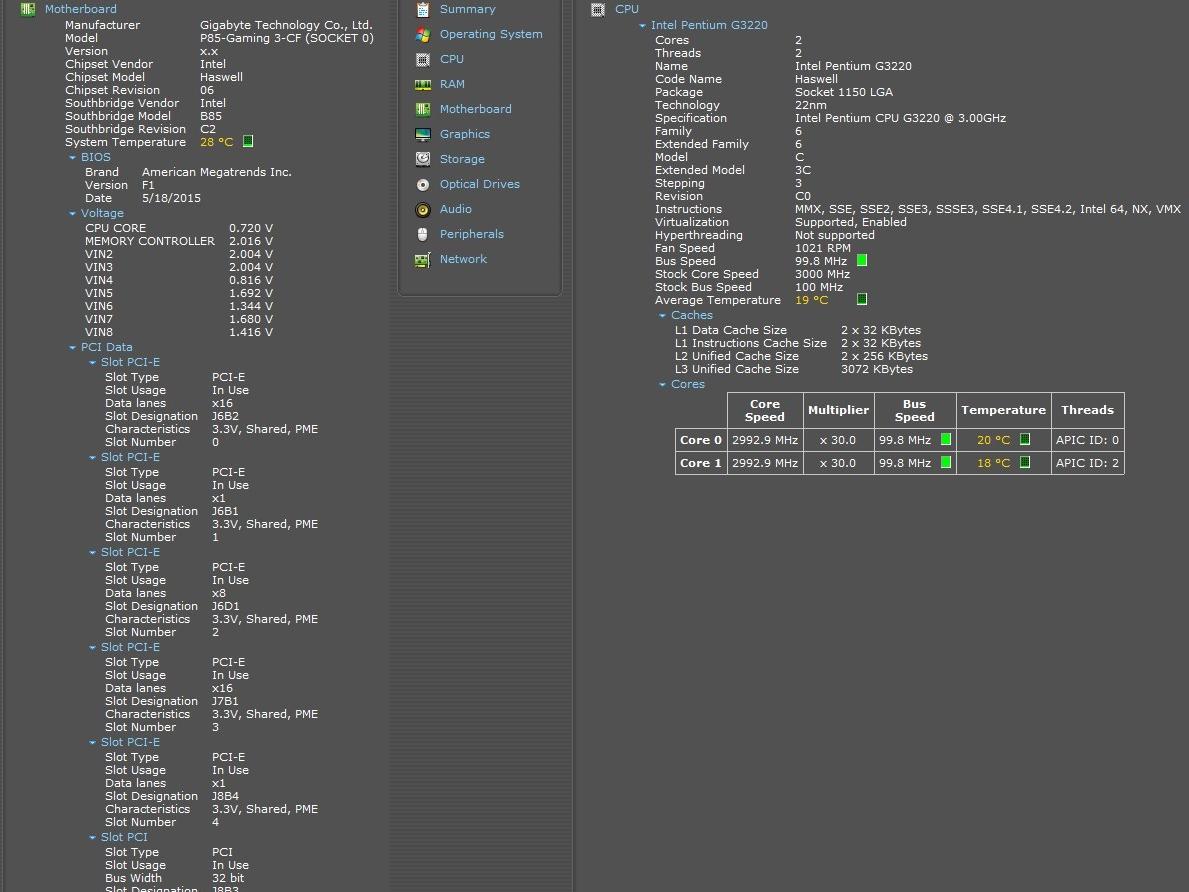
Task: Click the Core 1 temperature value
Action: point(993,463)
